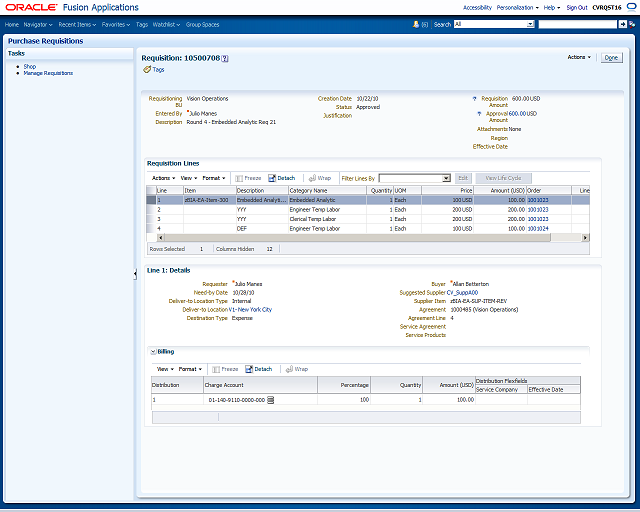This screenshot has width=640, height=512.
Task: Click help icon beside Requisition Amount
Action: [474, 99]
